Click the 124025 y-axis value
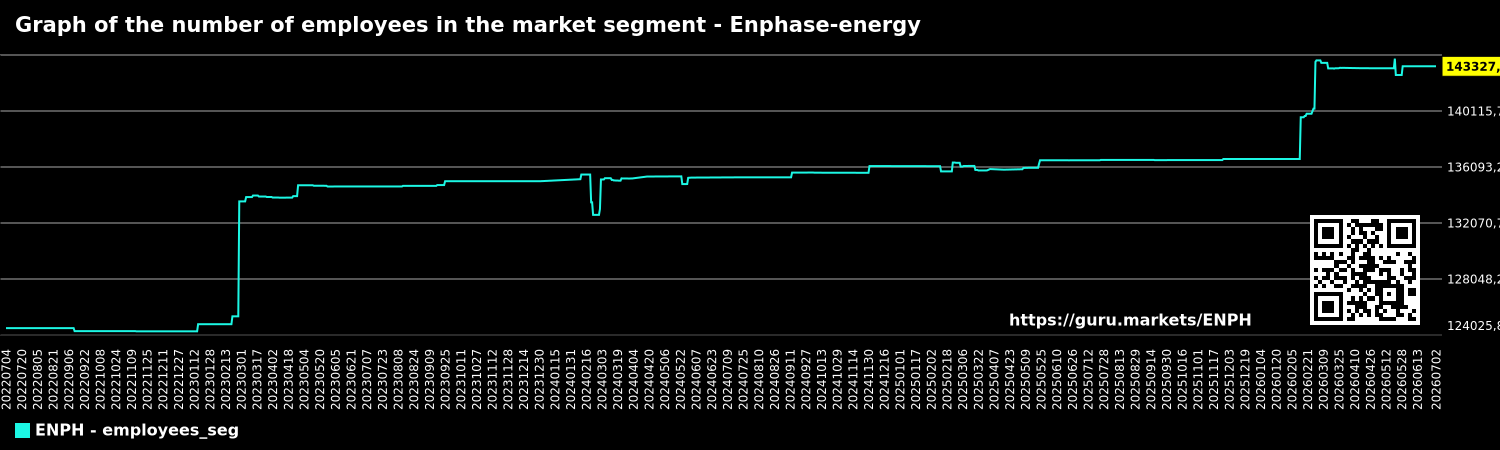This screenshot has width=1500, height=450. (x=1473, y=326)
